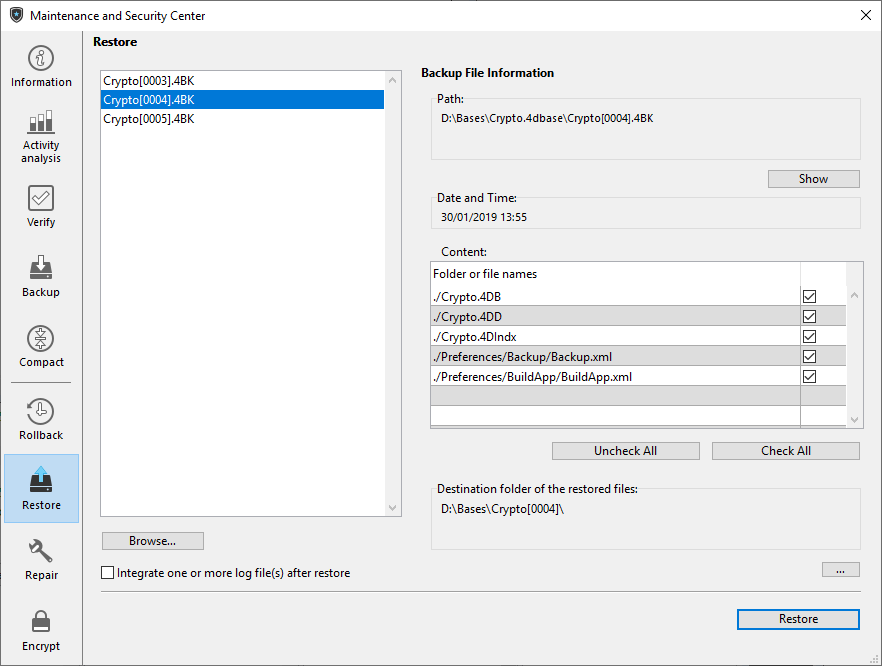Click content list scroll up arrow

(853, 295)
